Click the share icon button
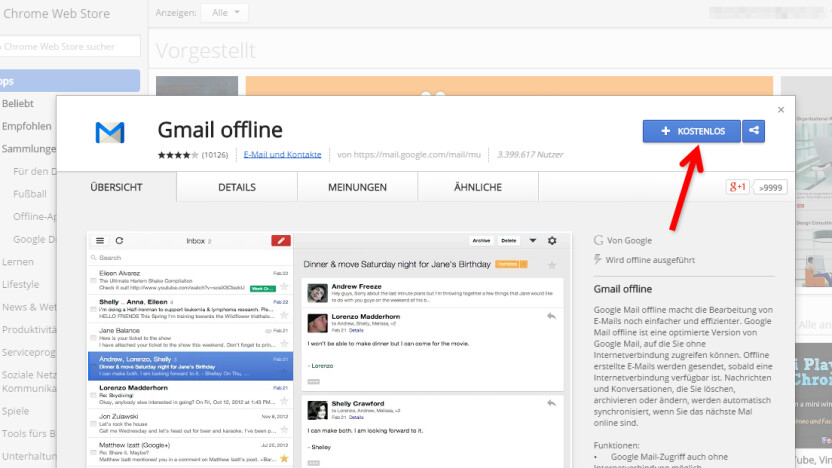 (753, 131)
